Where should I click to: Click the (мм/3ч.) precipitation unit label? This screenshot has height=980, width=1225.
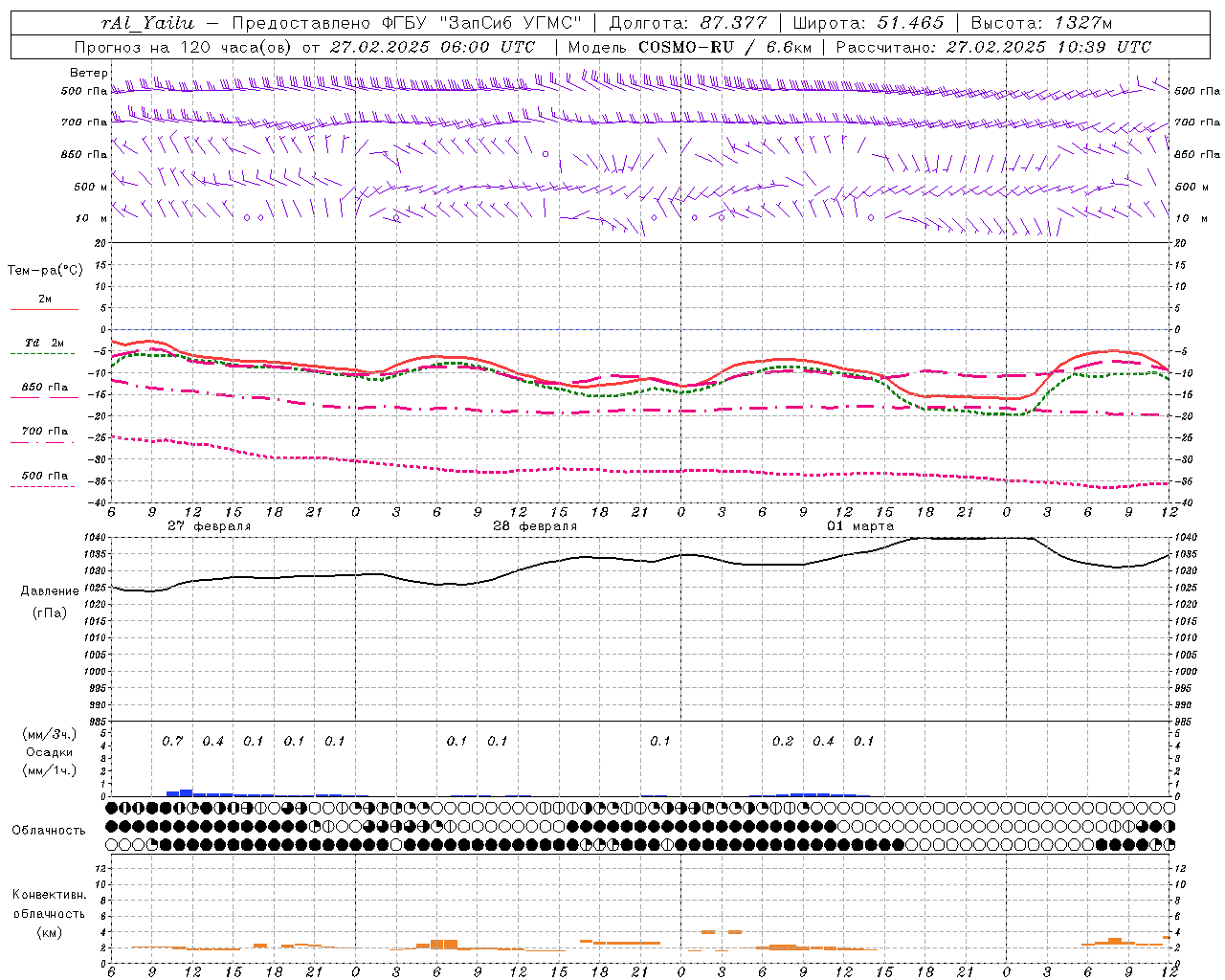49,734
